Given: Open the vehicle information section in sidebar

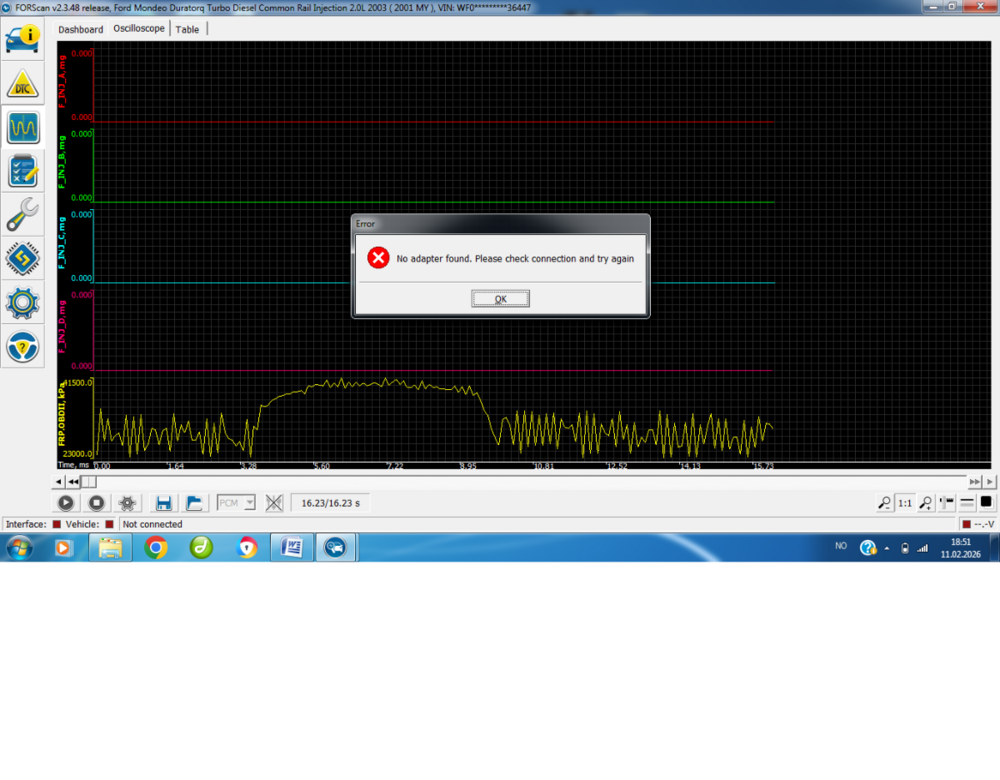Looking at the screenshot, I should pyautogui.click(x=22, y=38).
